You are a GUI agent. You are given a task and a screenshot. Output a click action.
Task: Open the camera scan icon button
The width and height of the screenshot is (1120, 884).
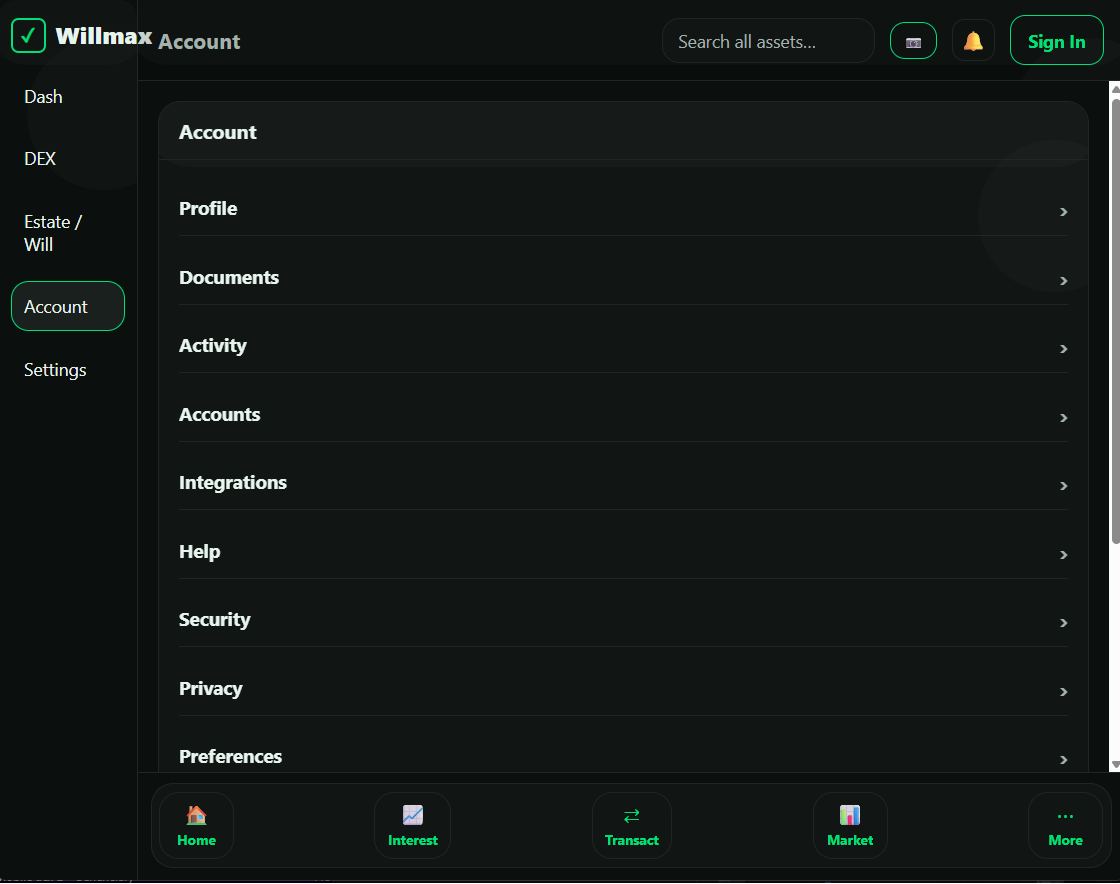coord(913,41)
